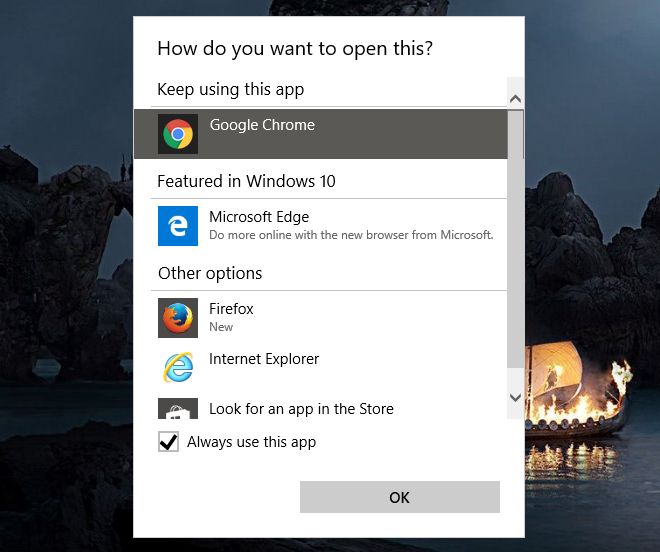
Task: Click the "Firefox" name text
Action: tap(232, 309)
